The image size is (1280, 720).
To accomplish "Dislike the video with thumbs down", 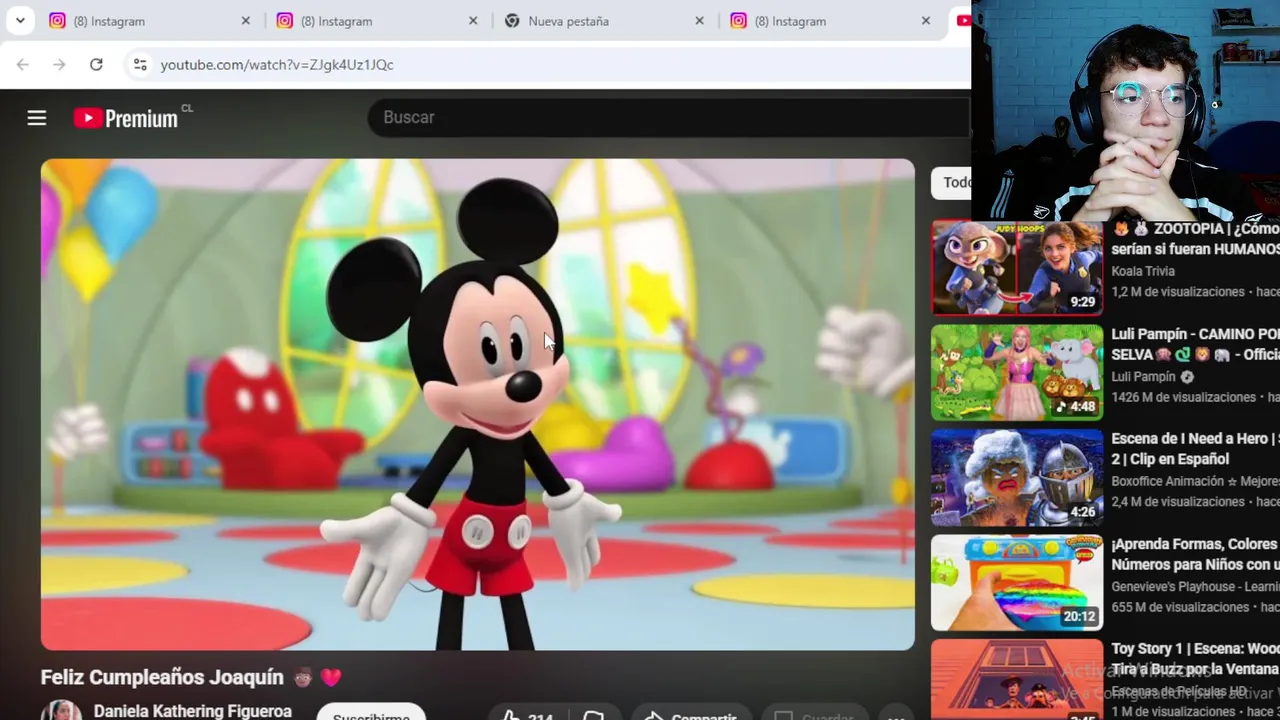I will 593,714.
